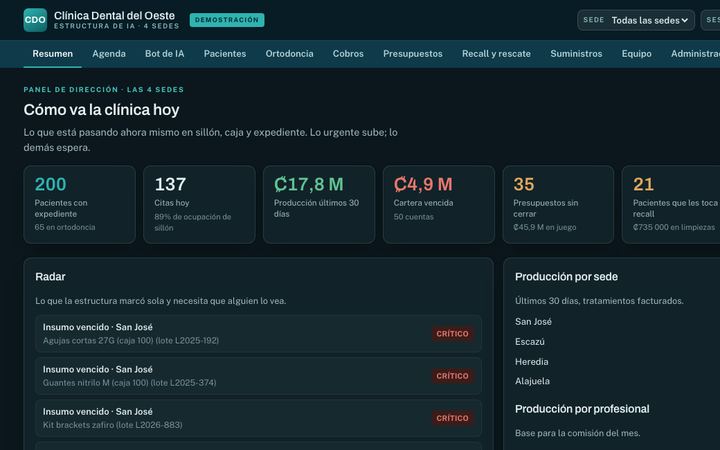The width and height of the screenshot is (720, 450).
Task: Click the Crítico badge on Kit brackets row
Action: point(452,418)
